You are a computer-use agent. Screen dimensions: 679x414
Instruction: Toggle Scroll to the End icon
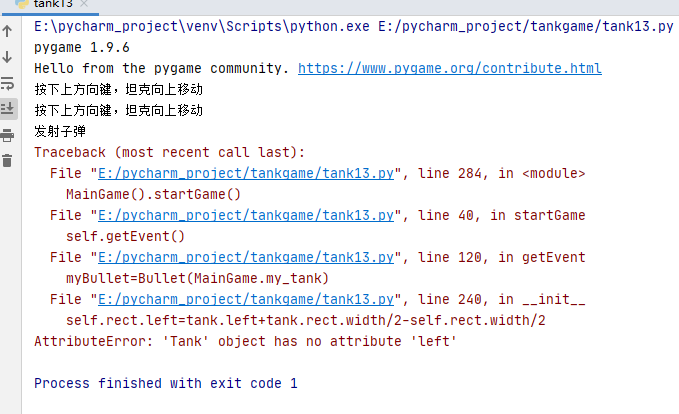pyautogui.click(x=7, y=108)
